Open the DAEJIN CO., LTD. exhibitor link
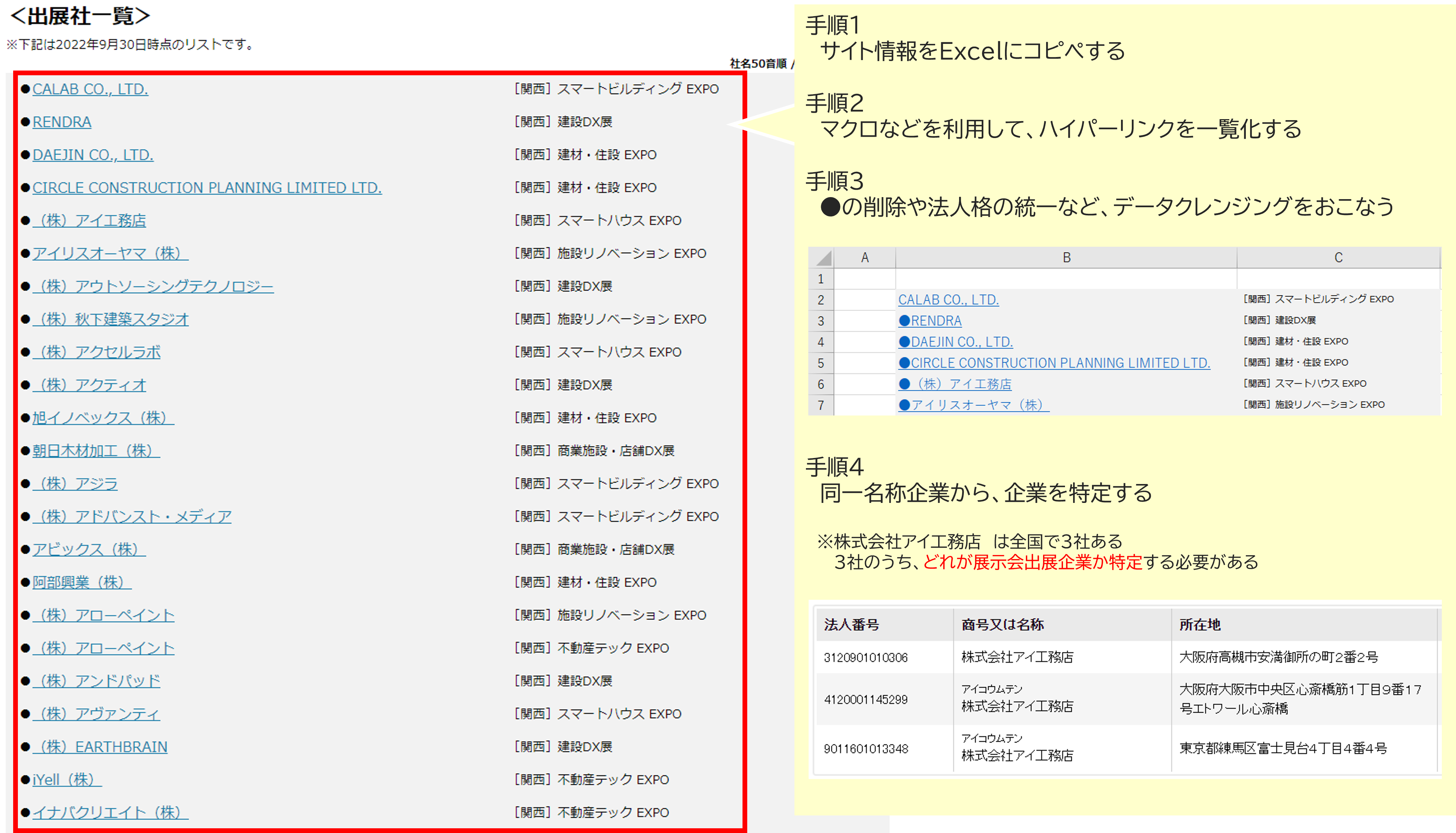The image size is (1456, 833). click(93, 155)
